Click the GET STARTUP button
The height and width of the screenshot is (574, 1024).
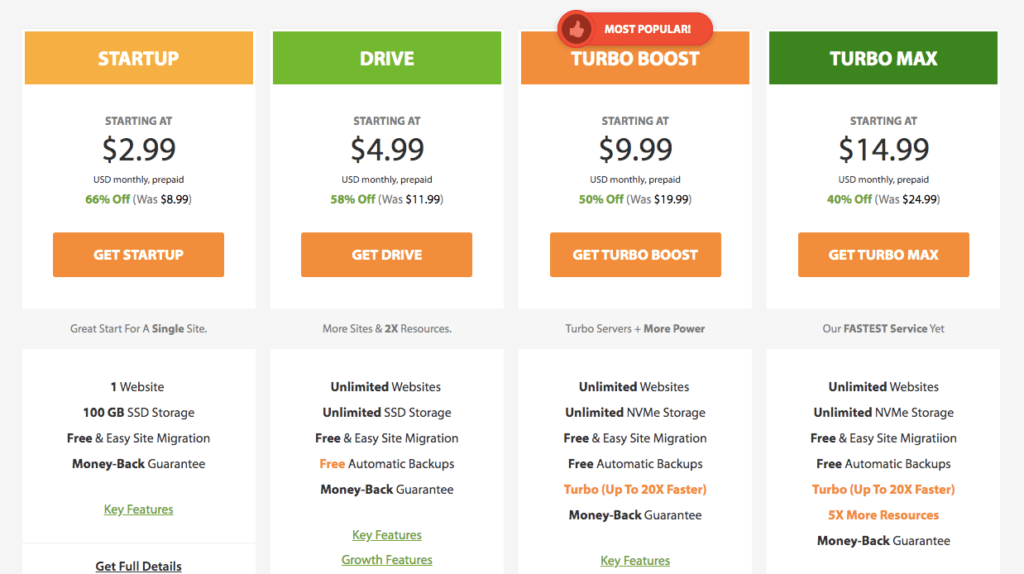(138, 255)
